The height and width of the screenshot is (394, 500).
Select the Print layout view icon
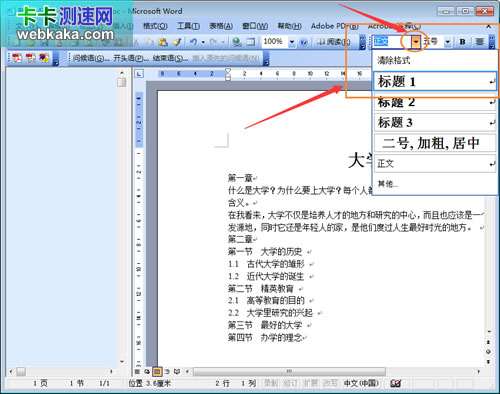coord(157,371)
